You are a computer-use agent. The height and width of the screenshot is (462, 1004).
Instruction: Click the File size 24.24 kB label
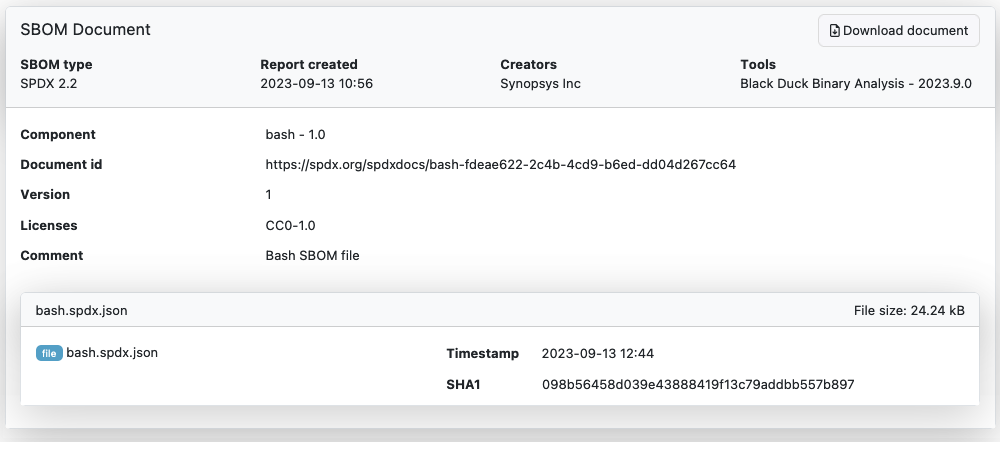(909, 310)
